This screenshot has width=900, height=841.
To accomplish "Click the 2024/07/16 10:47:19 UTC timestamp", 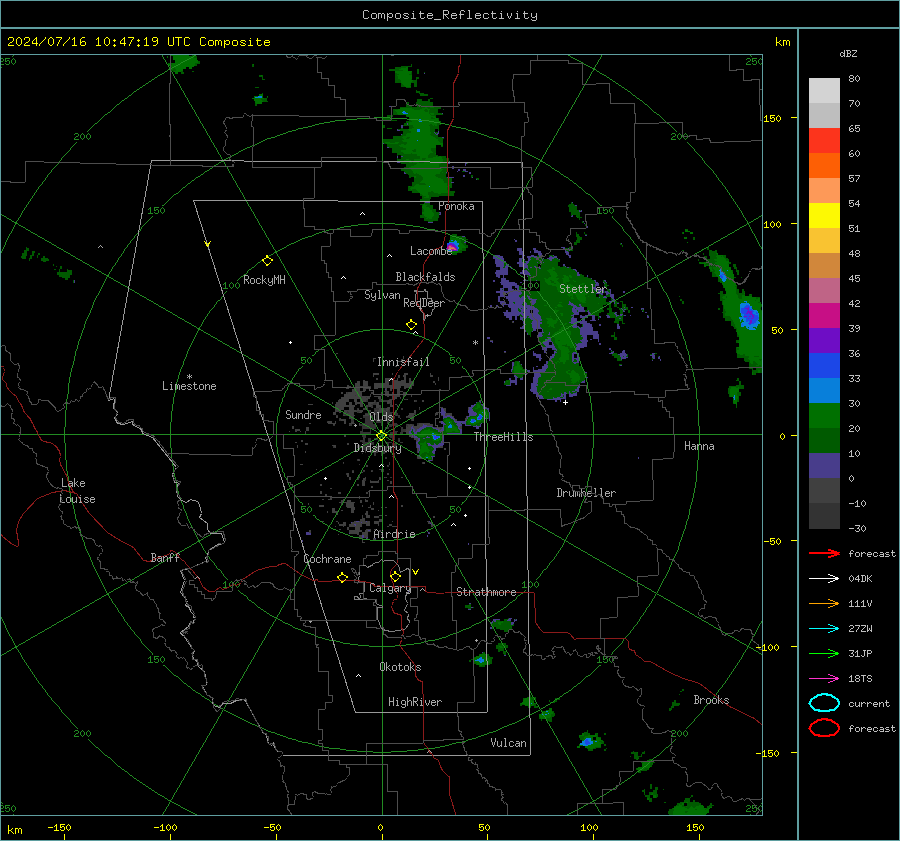I will tap(99, 42).
